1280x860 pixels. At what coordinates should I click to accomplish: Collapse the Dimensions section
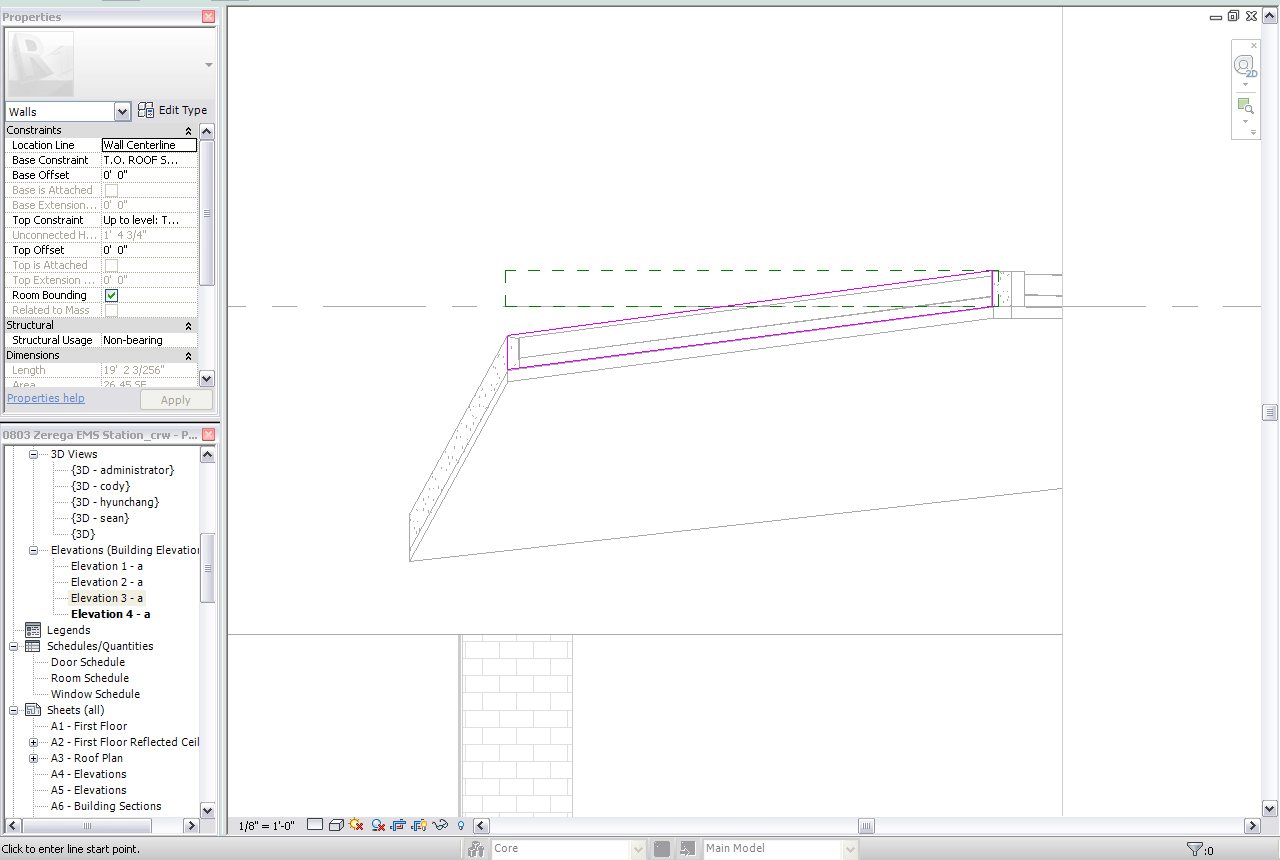(188, 356)
